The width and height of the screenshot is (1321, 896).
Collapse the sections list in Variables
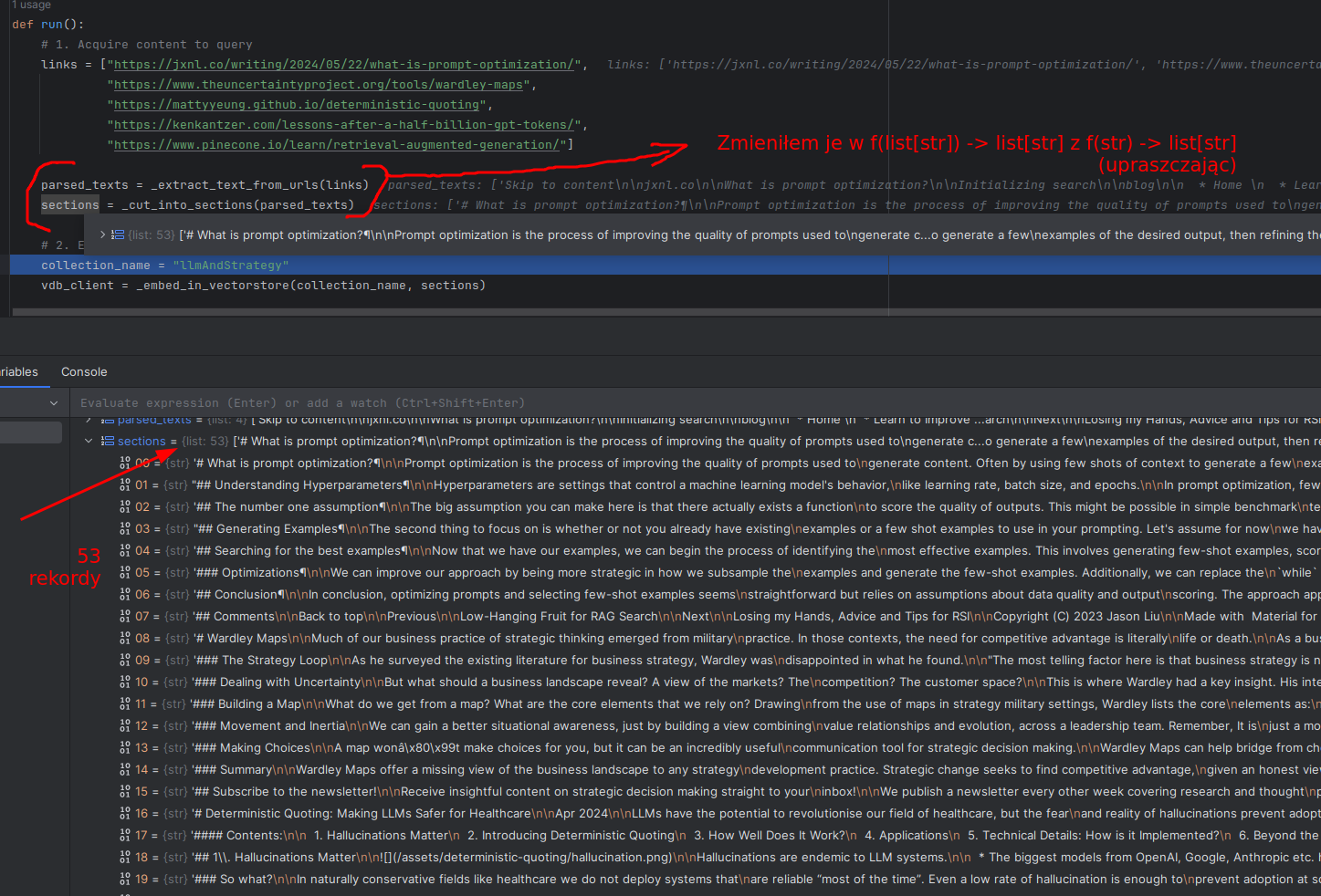(89, 442)
